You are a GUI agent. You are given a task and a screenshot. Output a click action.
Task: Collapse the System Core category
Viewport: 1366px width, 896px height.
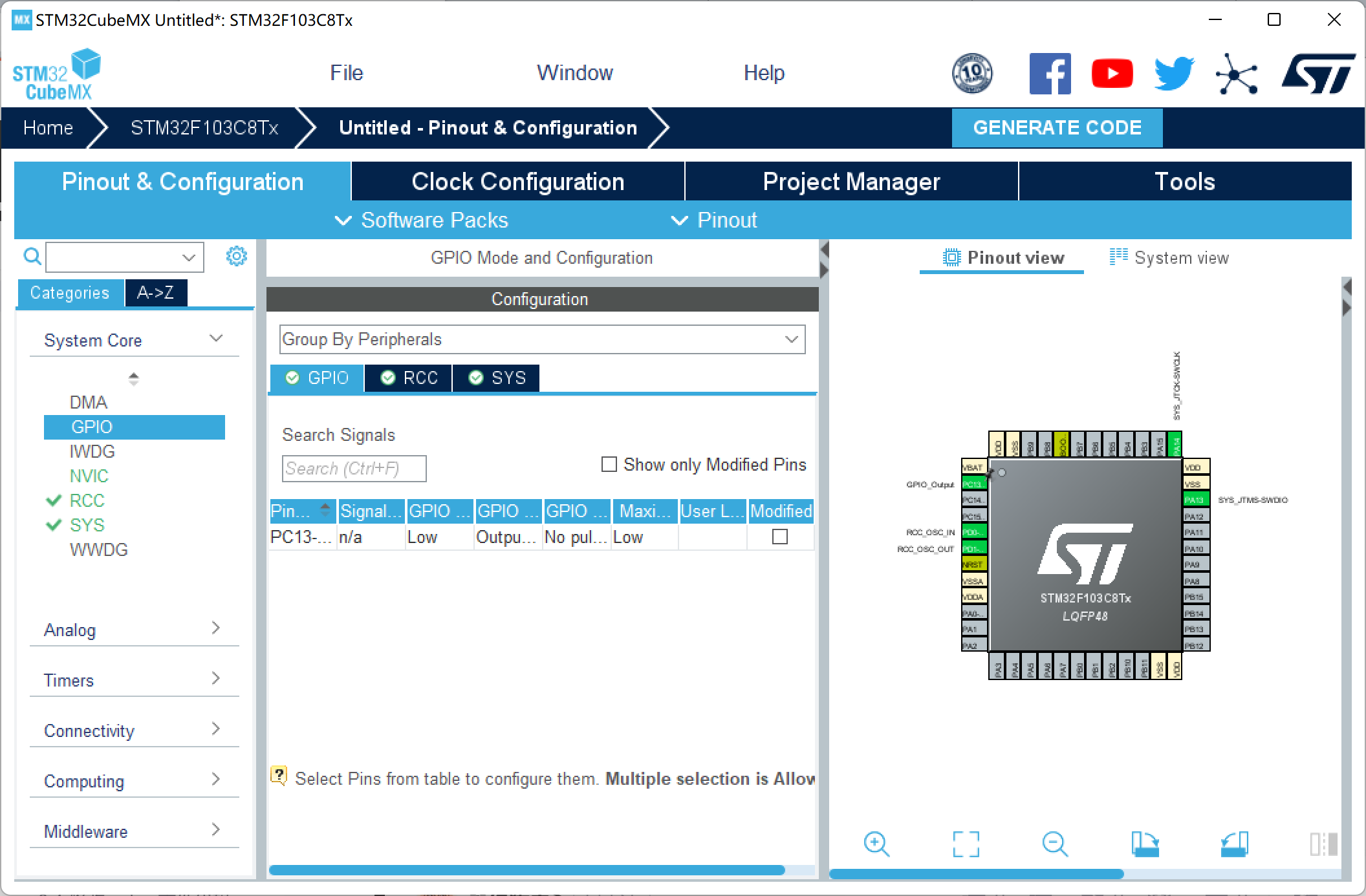click(216, 338)
